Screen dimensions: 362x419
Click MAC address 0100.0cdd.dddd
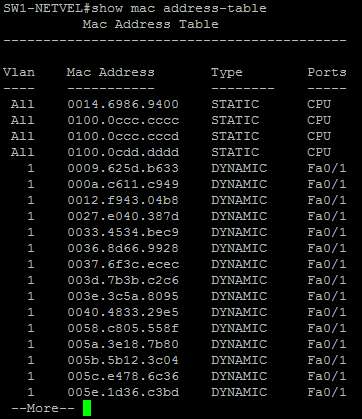tap(123, 152)
